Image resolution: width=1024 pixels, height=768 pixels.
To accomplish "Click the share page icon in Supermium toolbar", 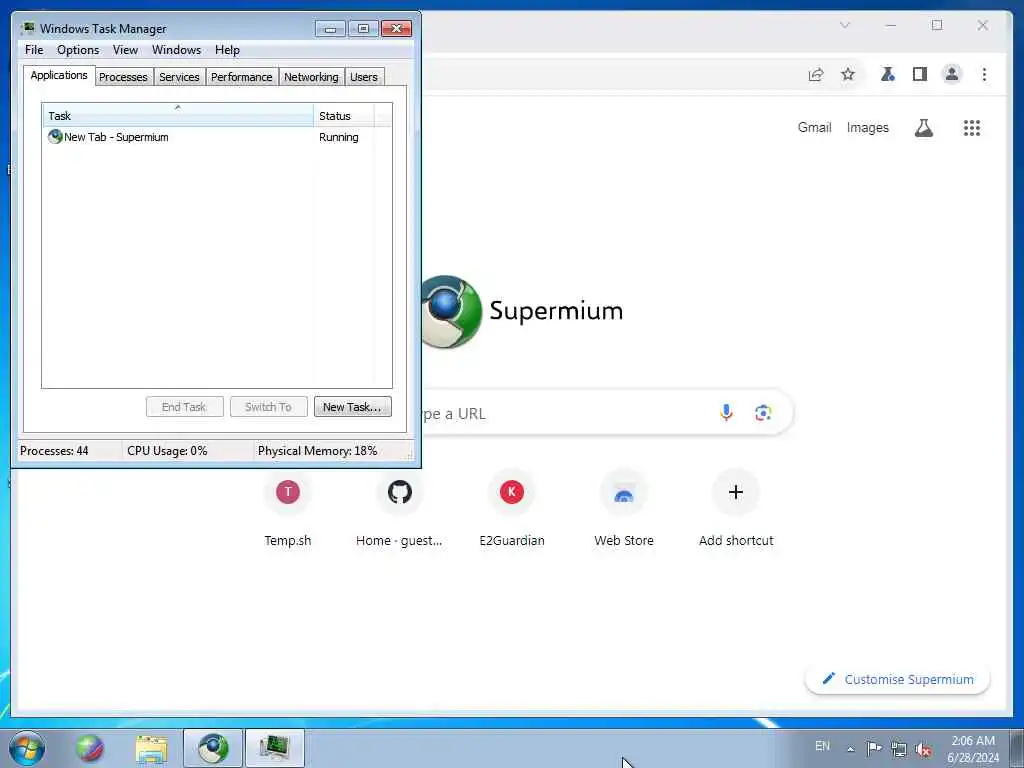I will (x=816, y=74).
